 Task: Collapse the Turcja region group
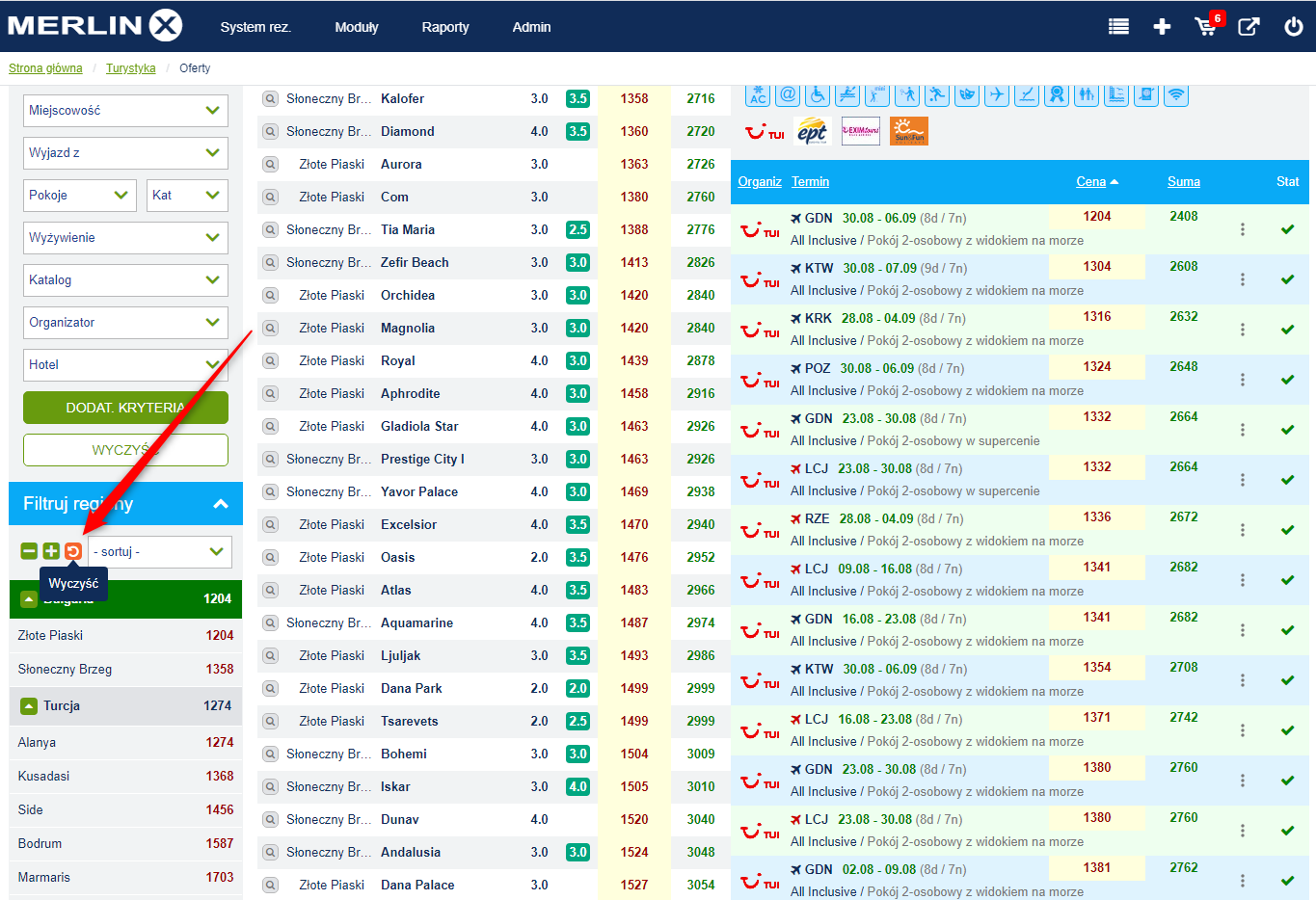(29, 706)
